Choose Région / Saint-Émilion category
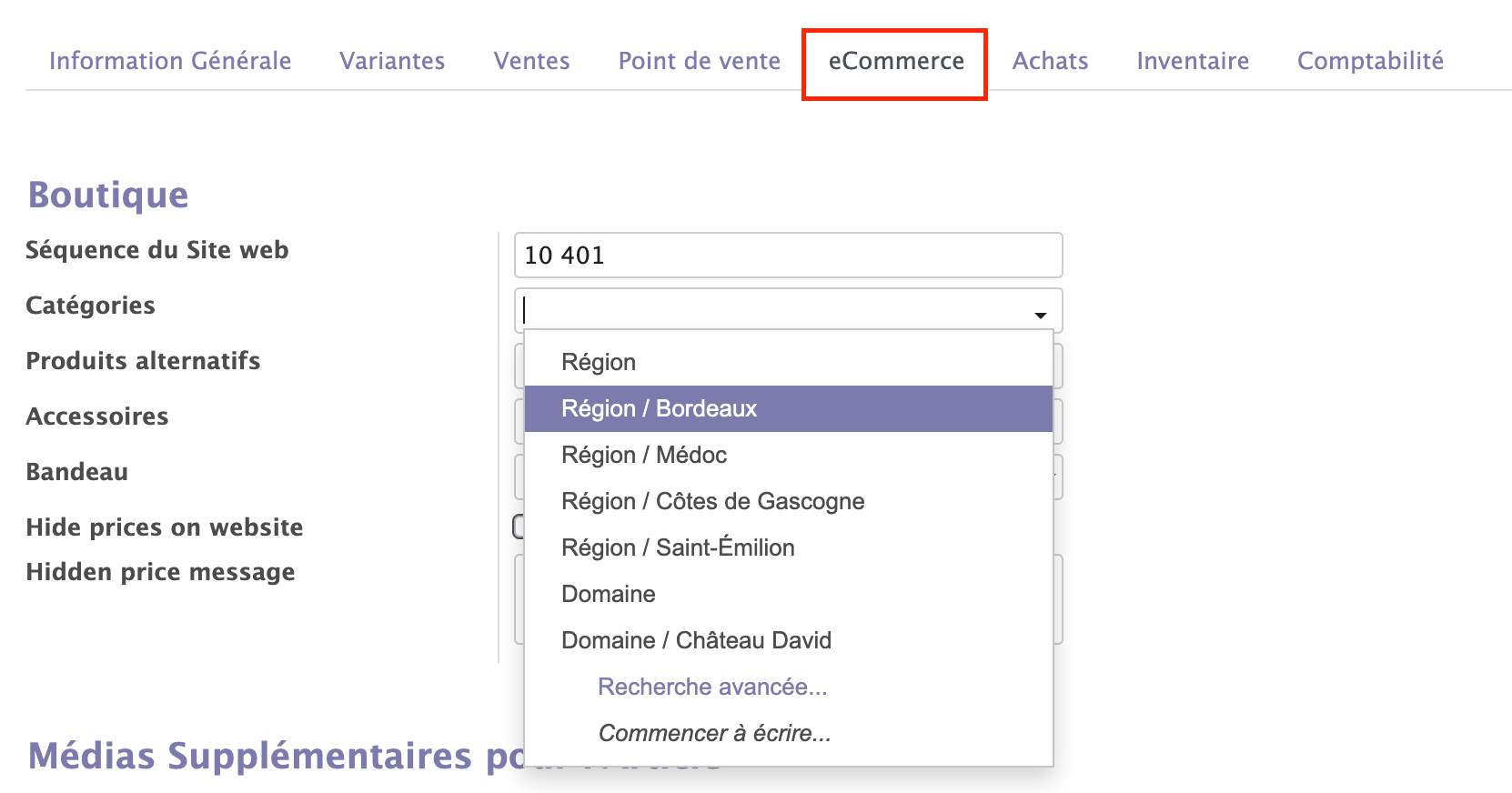The image size is (1512, 793). click(678, 547)
